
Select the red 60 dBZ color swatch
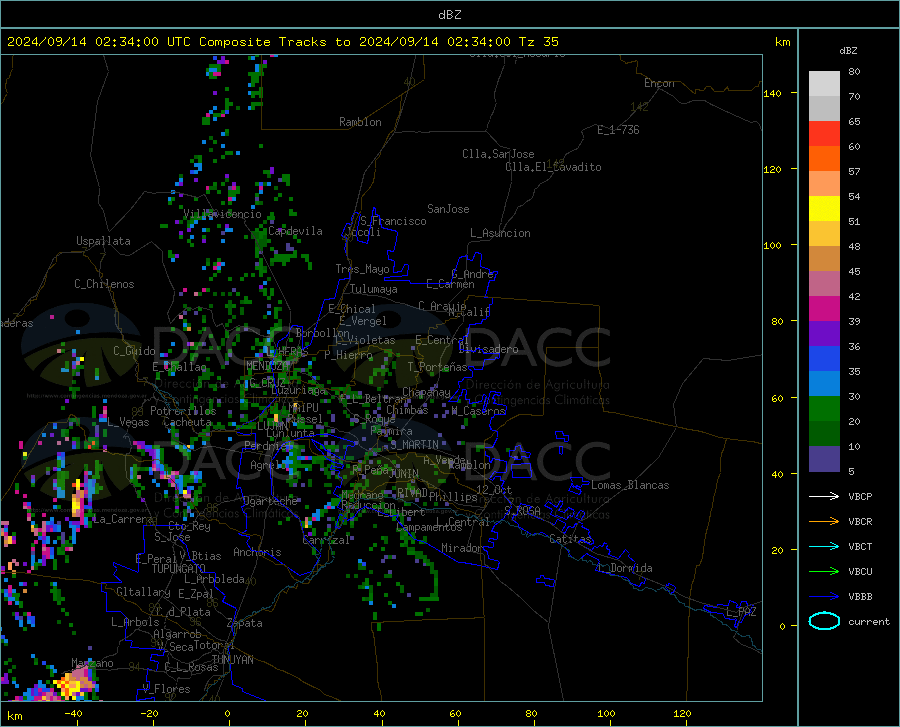824,134
